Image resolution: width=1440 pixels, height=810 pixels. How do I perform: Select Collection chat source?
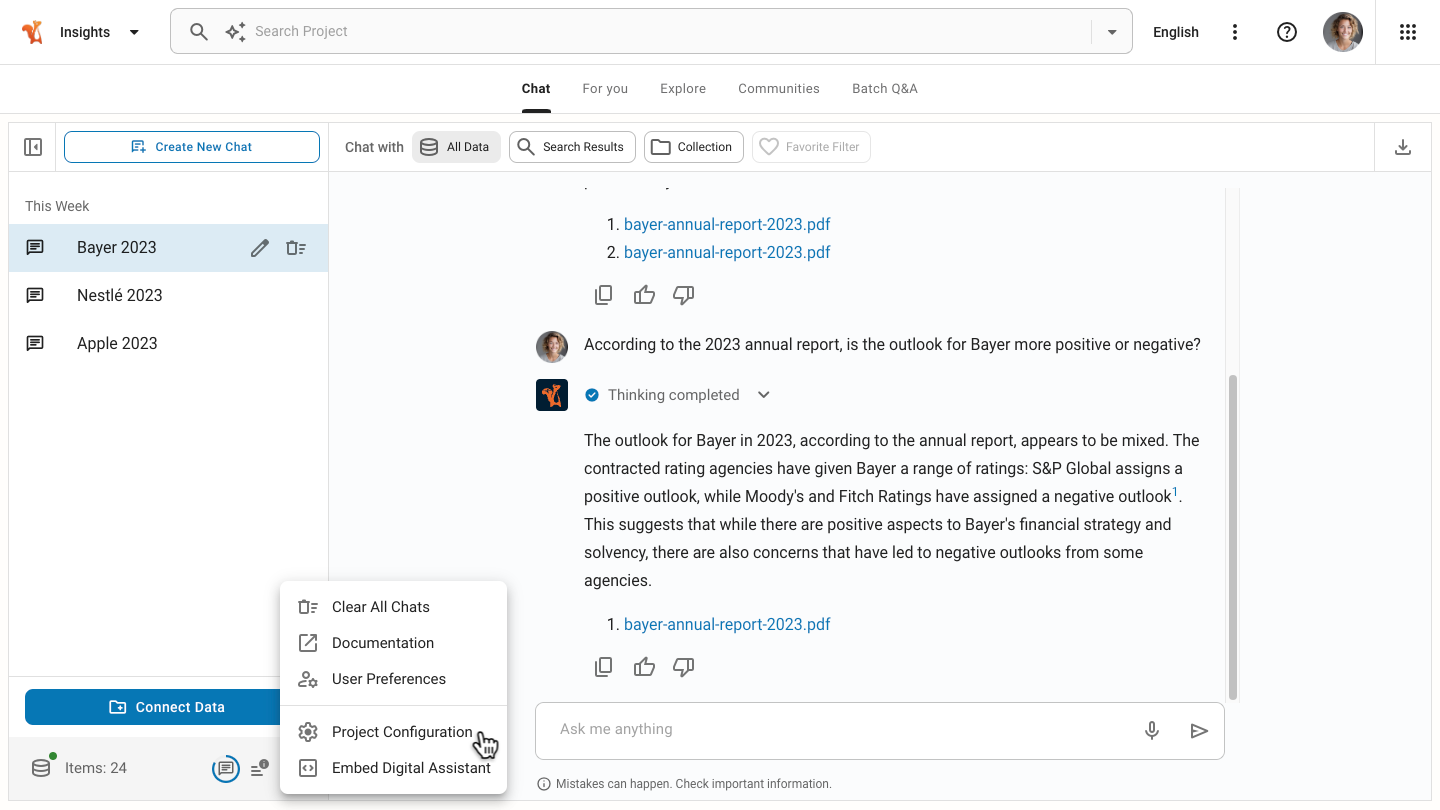click(694, 147)
